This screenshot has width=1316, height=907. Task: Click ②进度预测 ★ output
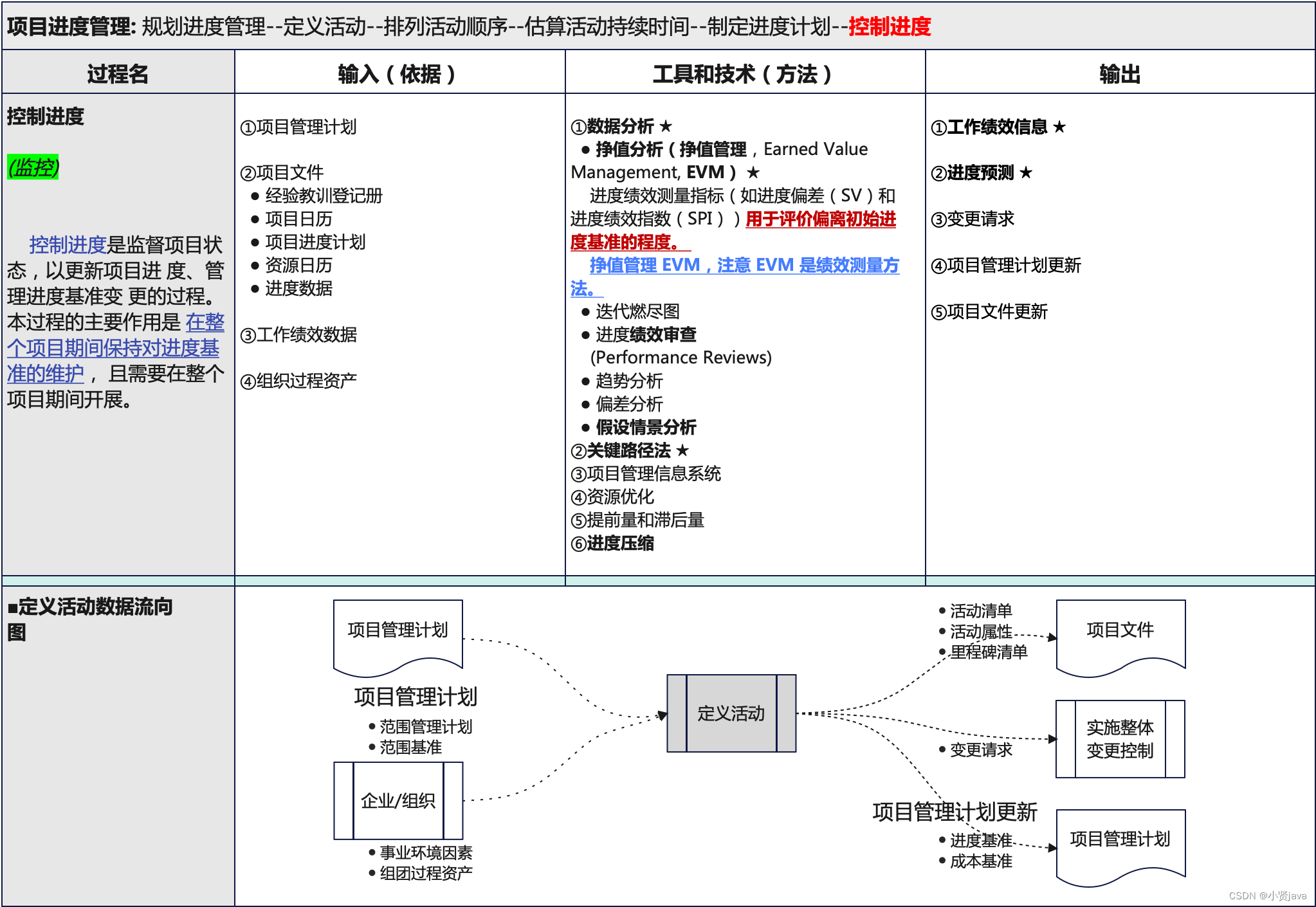pyautogui.click(x=982, y=172)
